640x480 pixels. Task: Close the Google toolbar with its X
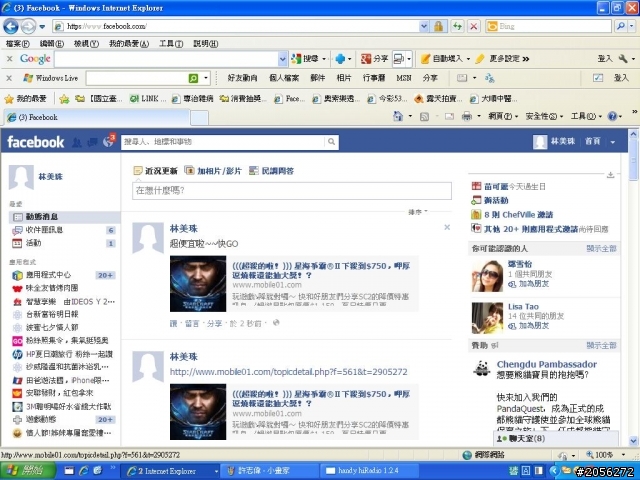click(x=9, y=59)
